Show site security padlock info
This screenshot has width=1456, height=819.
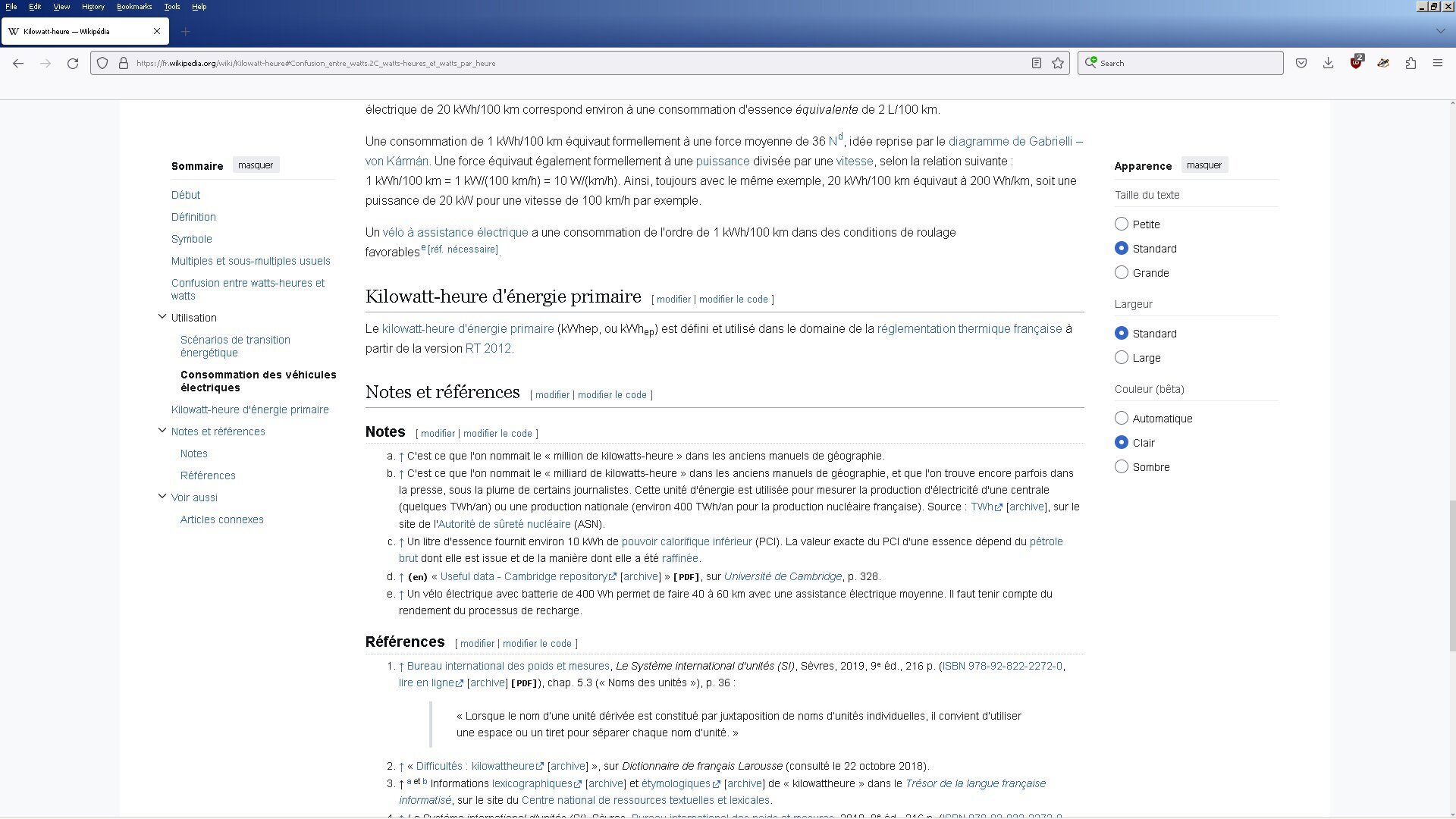(x=123, y=63)
